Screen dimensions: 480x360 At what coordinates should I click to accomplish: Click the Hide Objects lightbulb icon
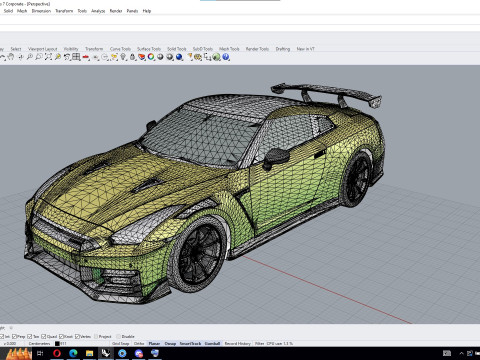pos(123,57)
